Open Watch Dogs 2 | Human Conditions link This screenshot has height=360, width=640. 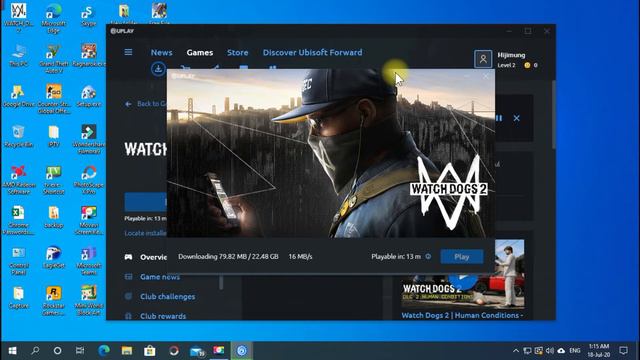462,315
